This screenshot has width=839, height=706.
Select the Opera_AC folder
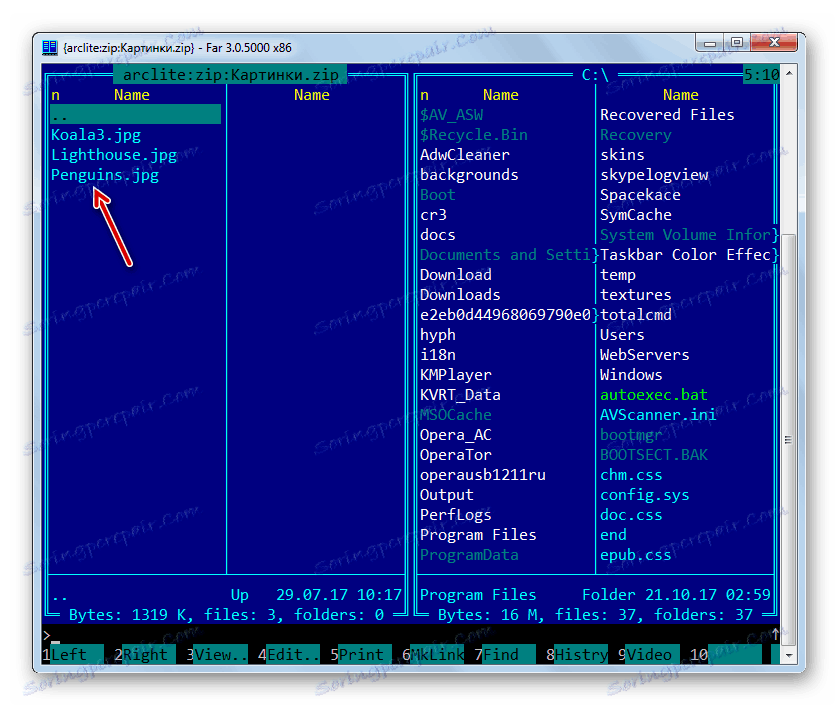(x=456, y=435)
